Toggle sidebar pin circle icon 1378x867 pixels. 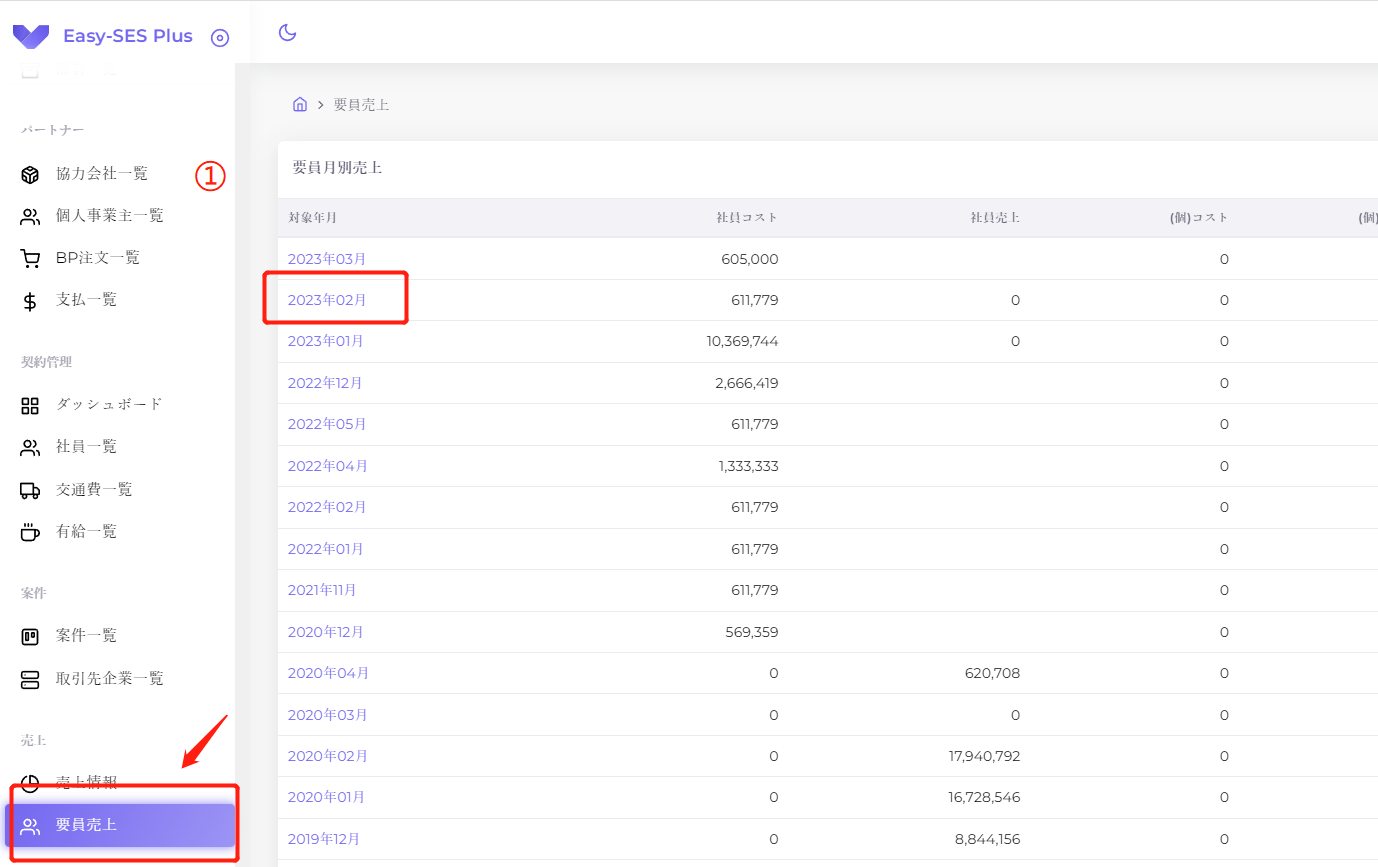click(x=220, y=38)
